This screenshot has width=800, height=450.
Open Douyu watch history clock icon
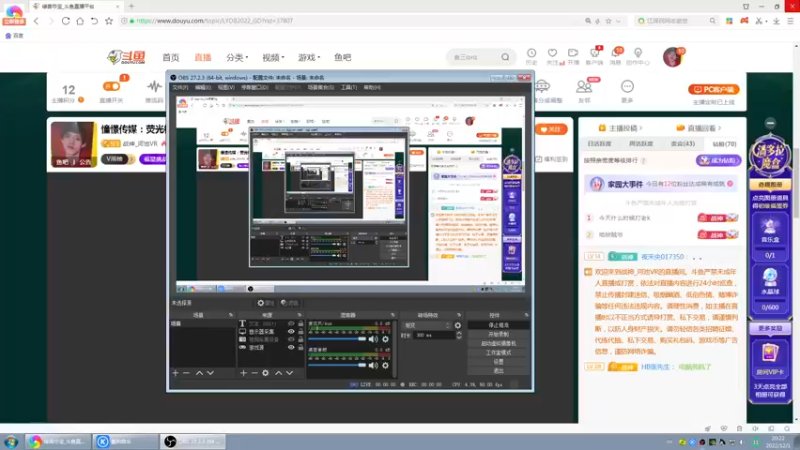(531, 53)
